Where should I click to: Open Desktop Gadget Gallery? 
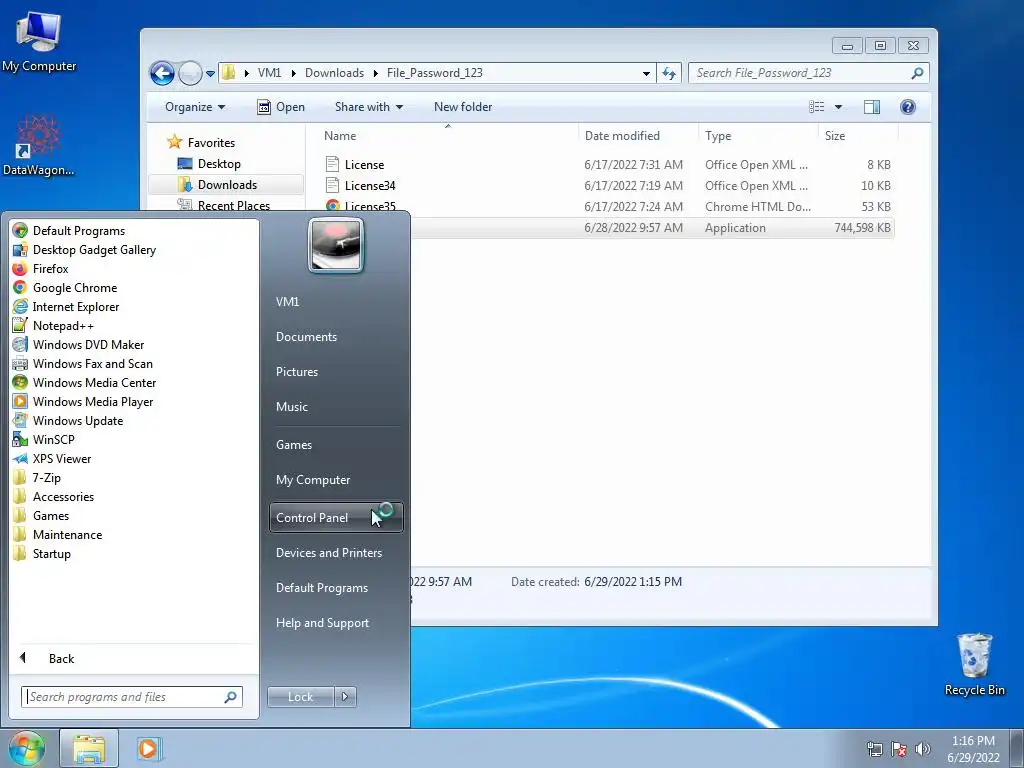(94, 249)
